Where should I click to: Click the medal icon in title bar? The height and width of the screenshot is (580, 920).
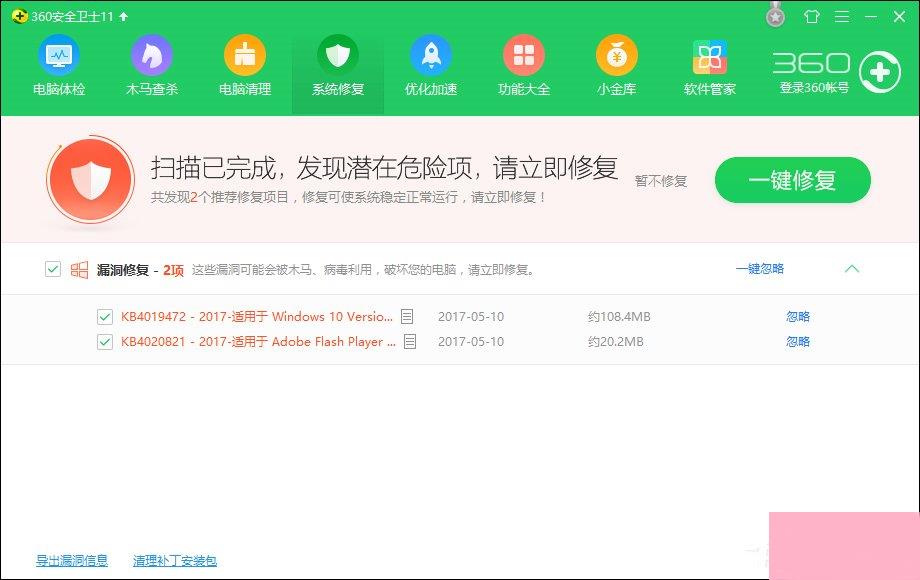tap(776, 15)
